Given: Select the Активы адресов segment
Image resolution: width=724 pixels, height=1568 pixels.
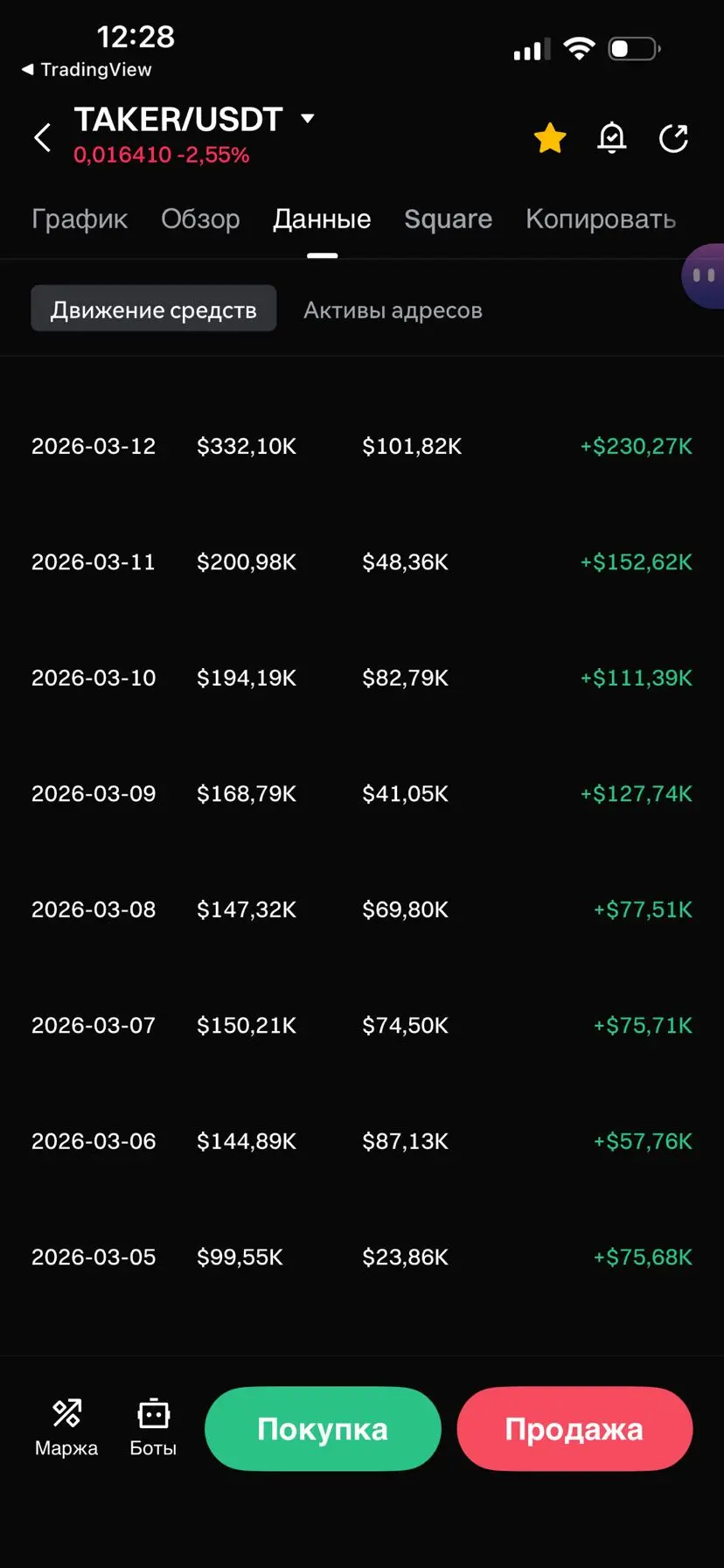Looking at the screenshot, I should point(393,310).
